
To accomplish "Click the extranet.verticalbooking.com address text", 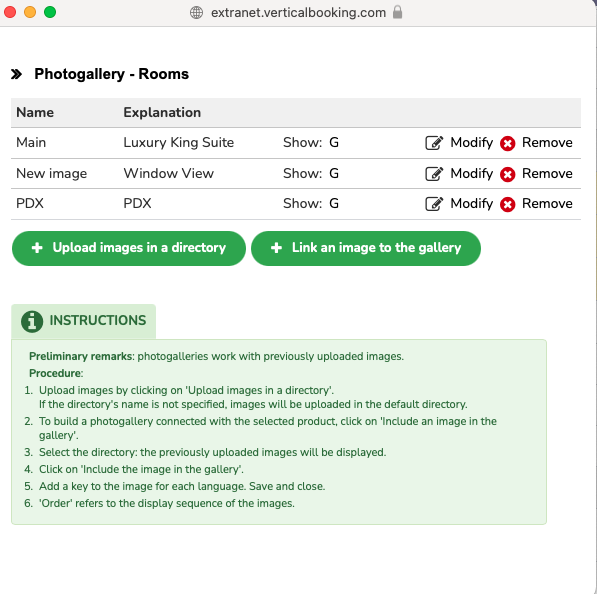I will [298, 13].
